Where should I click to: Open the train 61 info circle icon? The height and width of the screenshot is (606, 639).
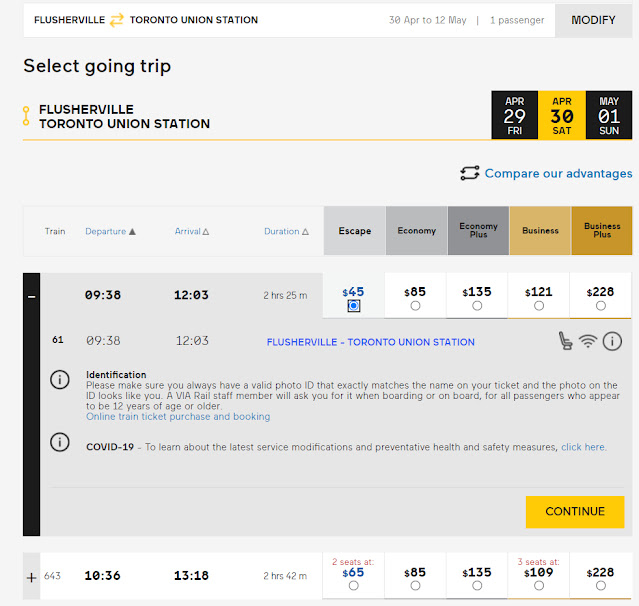[x=612, y=341]
